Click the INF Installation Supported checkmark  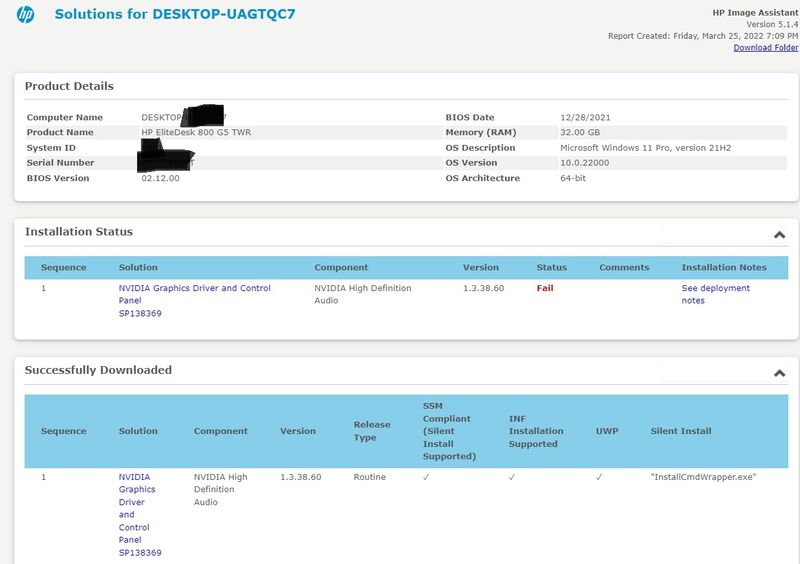pos(512,477)
